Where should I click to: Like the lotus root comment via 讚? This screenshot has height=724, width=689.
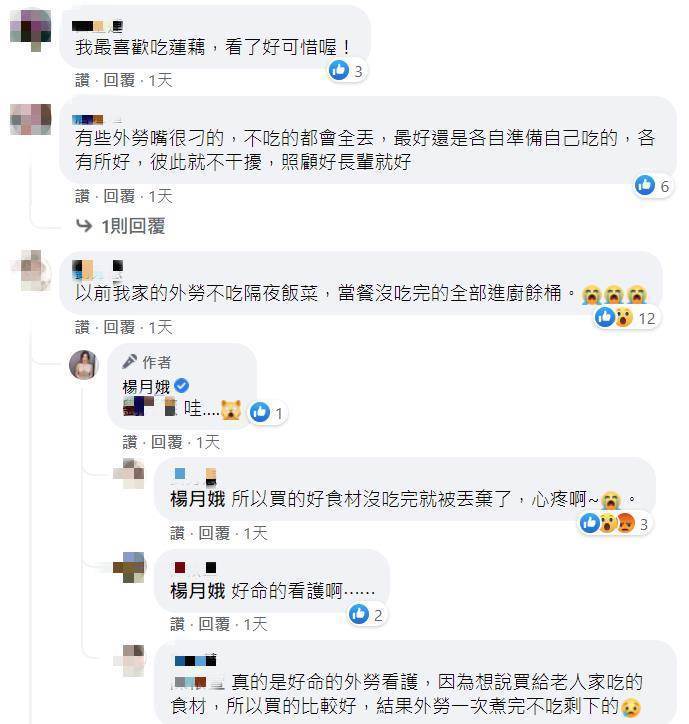[x=82, y=80]
